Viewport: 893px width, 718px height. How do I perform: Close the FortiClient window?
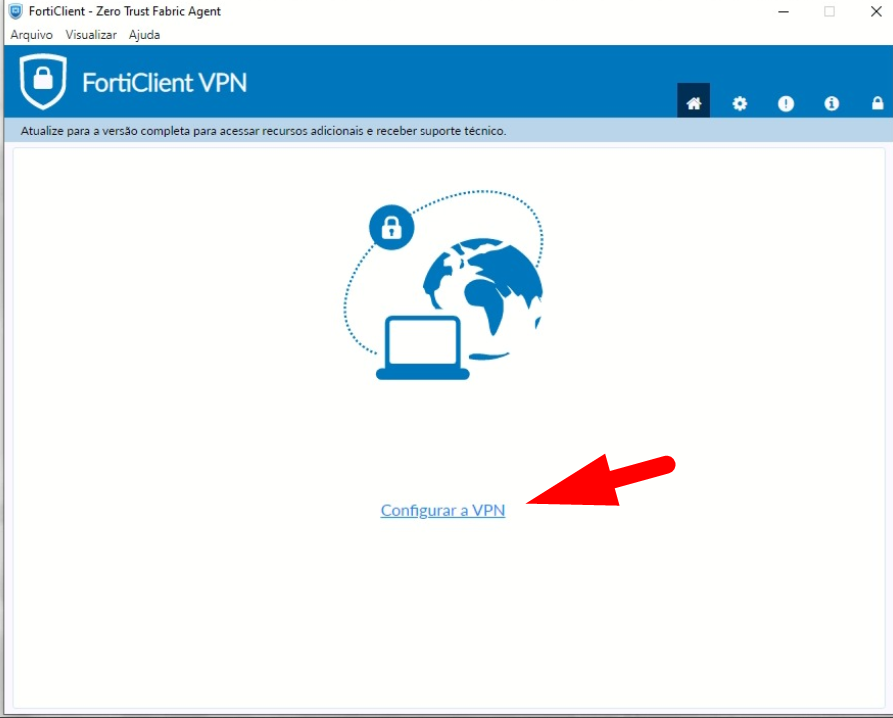(x=876, y=11)
